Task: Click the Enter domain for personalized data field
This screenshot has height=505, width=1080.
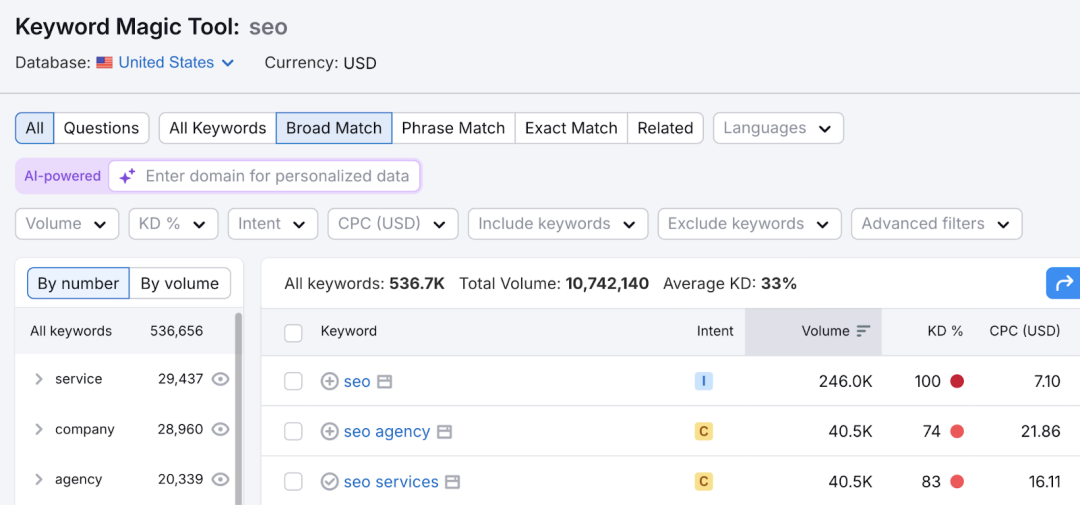Action: (x=277, y=176)
